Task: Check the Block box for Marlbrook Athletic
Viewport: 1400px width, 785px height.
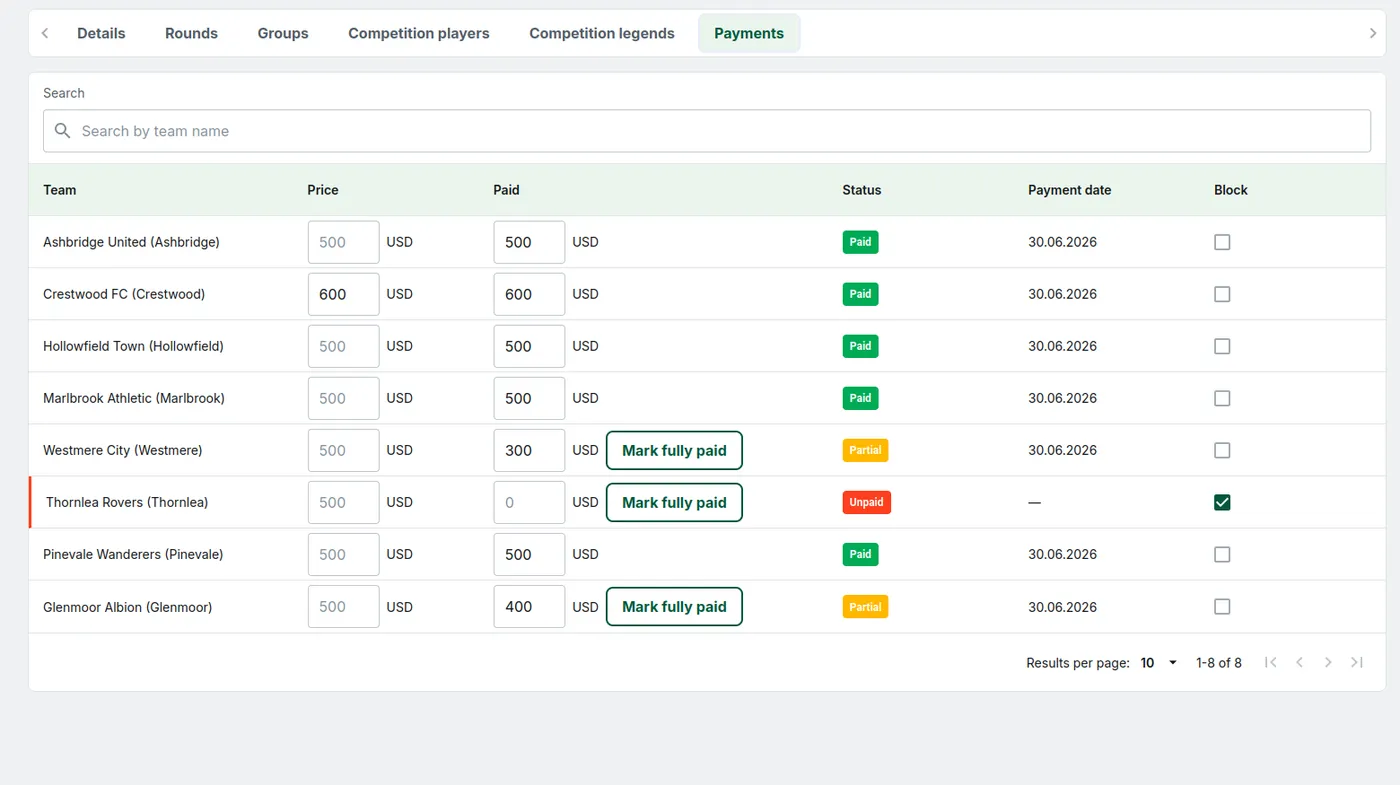Action: [x=1222, y=398]
